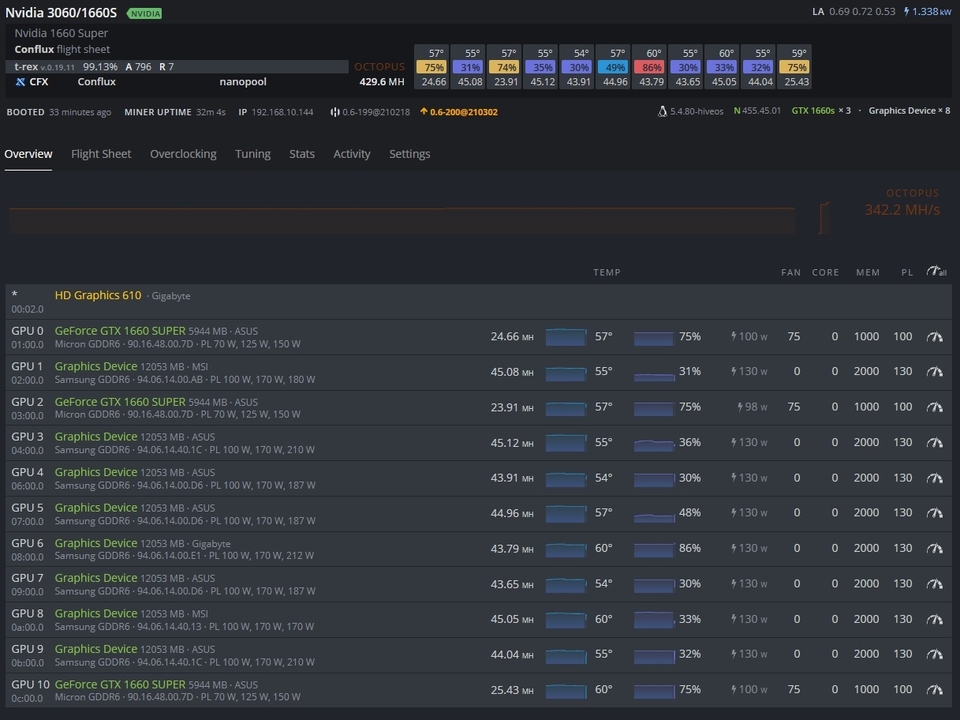This screenshot has width=960, height=720.
Task: Open overclock tuning icon for GPU 5
Action: click(x=934, y=513)
